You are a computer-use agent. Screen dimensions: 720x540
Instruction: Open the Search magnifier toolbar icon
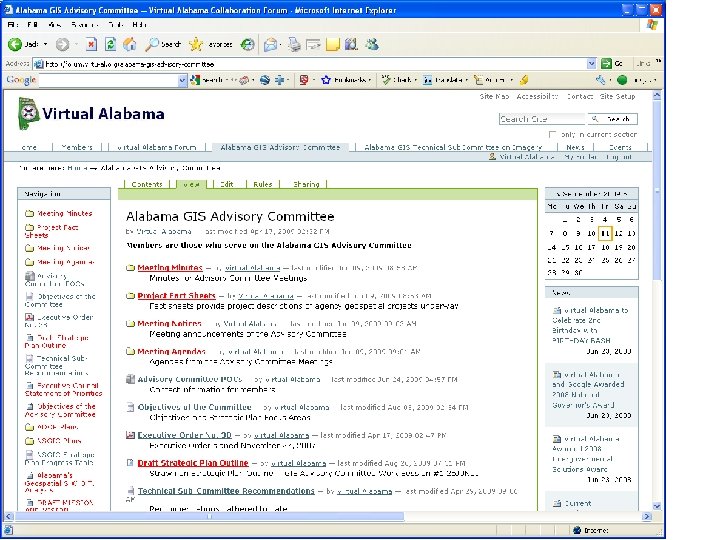152,44
